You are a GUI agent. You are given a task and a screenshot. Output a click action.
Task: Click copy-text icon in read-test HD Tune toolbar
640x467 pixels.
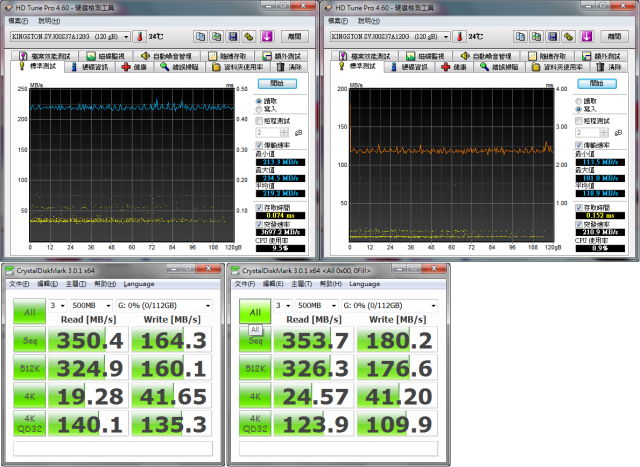coord(200,37)
